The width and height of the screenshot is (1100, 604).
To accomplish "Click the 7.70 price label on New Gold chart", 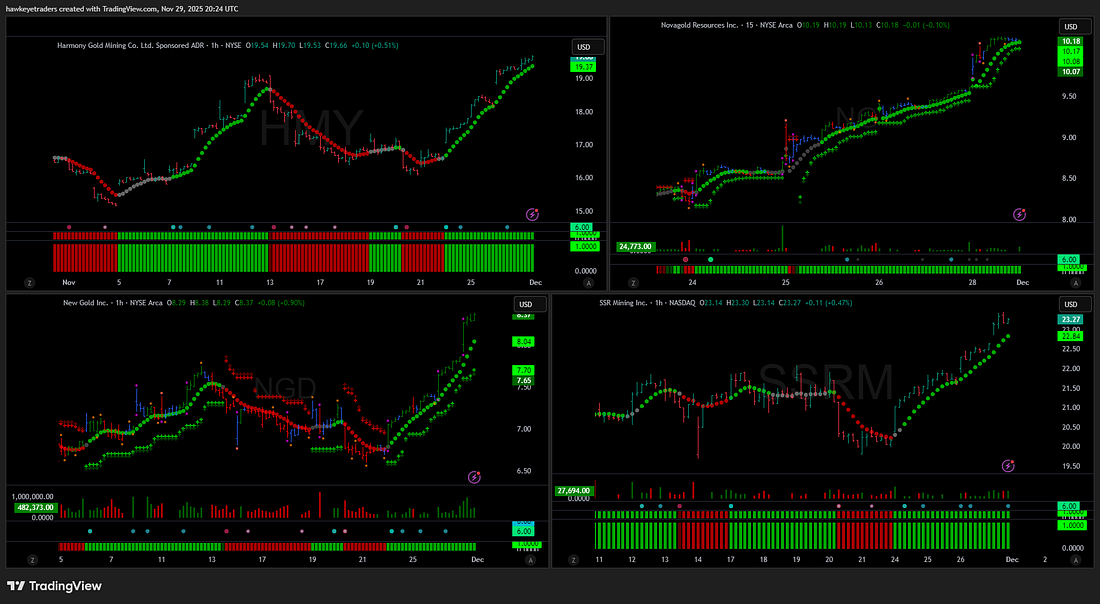I will [524, 370].
